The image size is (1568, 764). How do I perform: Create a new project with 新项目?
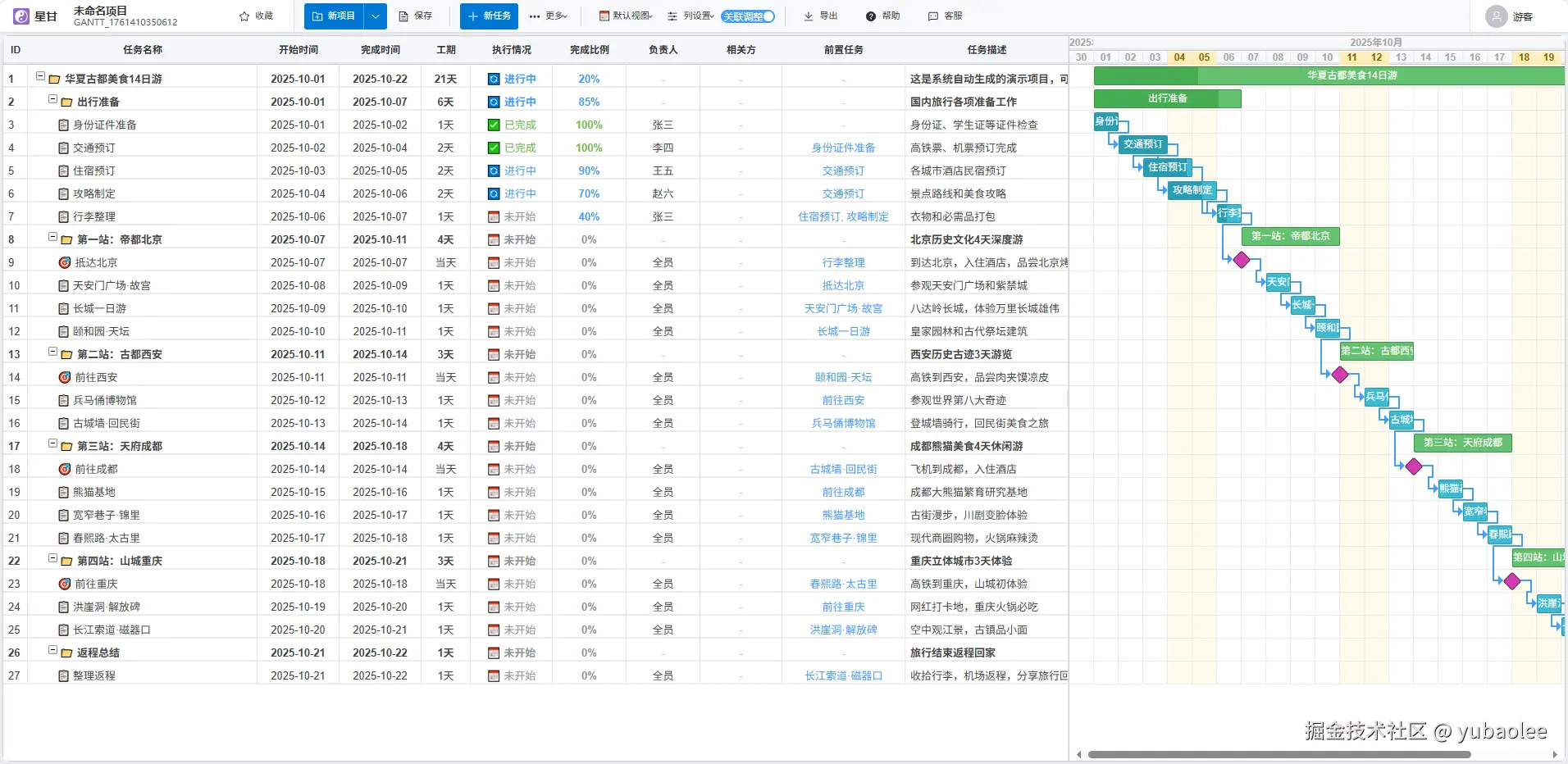tap(334, 16)
